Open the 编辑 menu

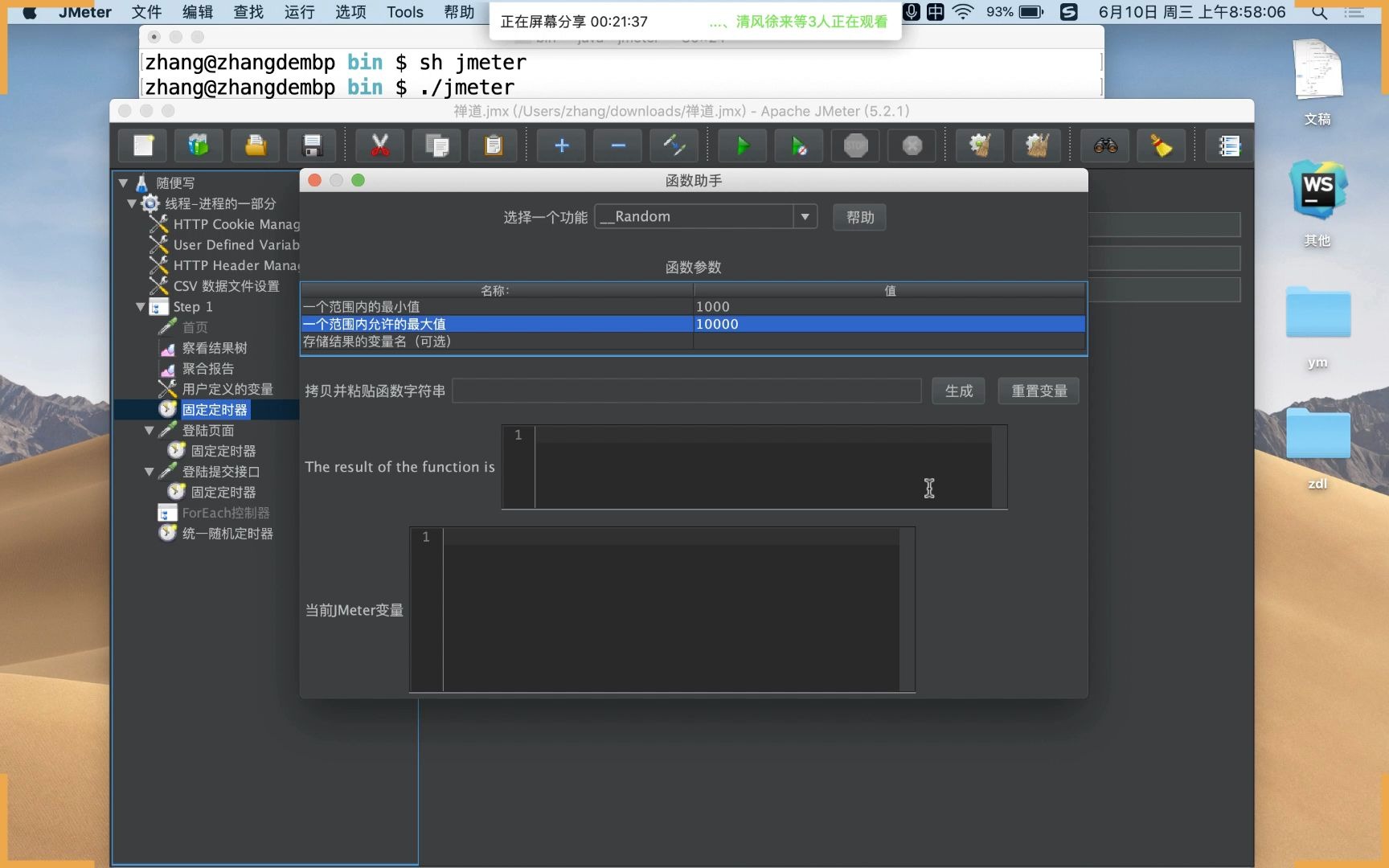coord(198,12)
